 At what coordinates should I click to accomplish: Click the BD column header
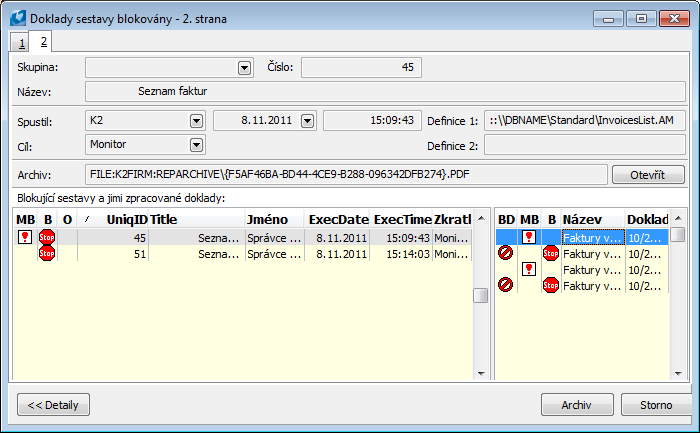click(507, 219)
